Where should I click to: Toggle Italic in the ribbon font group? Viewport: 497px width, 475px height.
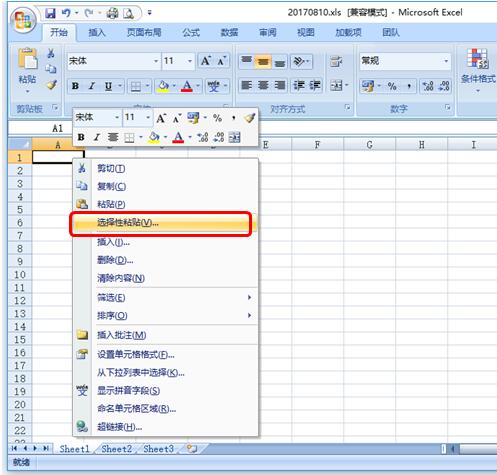92,86
